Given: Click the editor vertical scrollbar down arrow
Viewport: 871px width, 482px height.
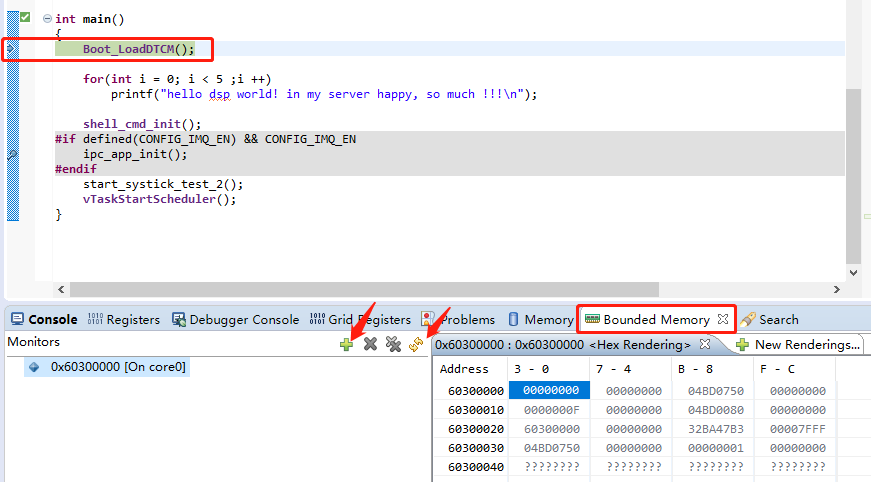Looking at the screenshot, I should coord(852,272).
